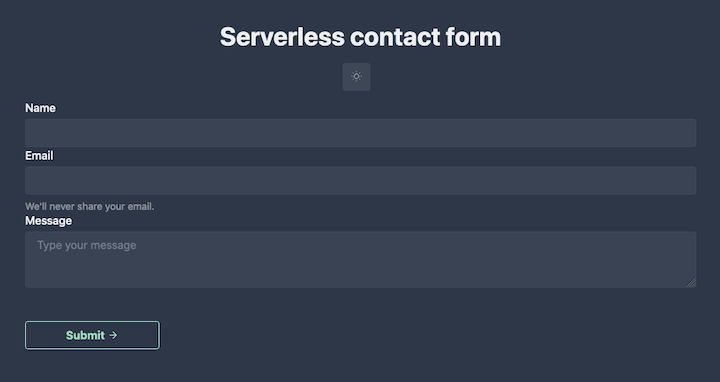
Task: Submit the contact form
Action: [x=92, y=335]
